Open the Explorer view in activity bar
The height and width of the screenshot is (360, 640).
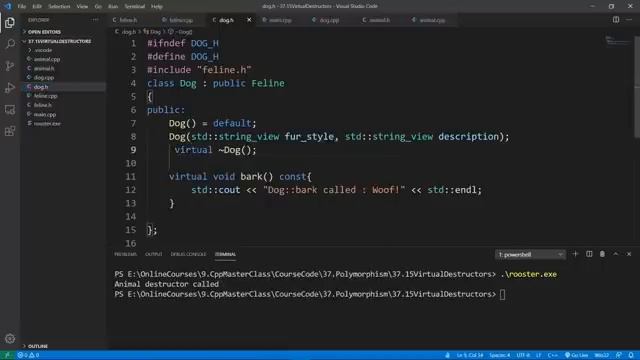pos(10,22)
